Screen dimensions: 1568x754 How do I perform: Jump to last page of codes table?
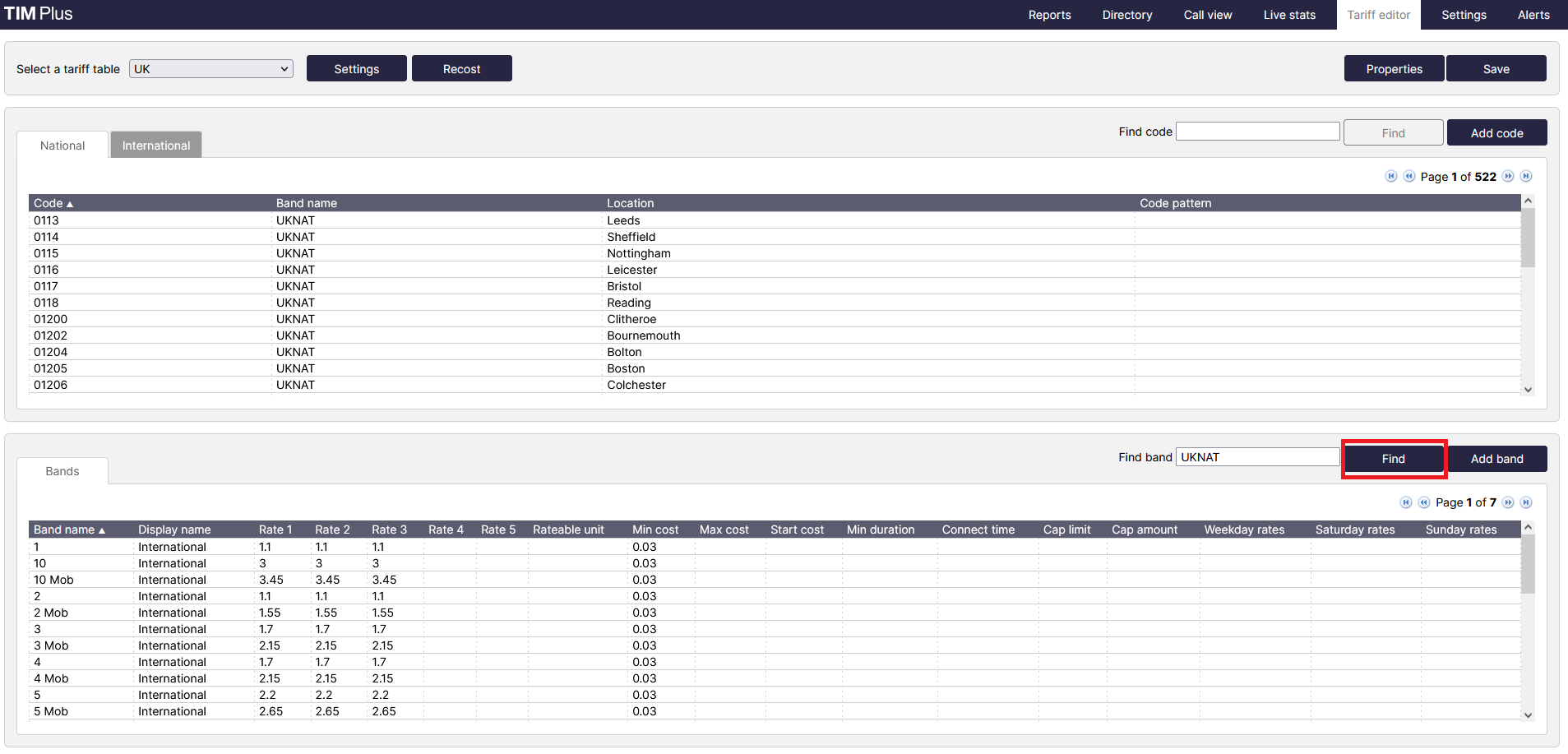coord(1526,176)
